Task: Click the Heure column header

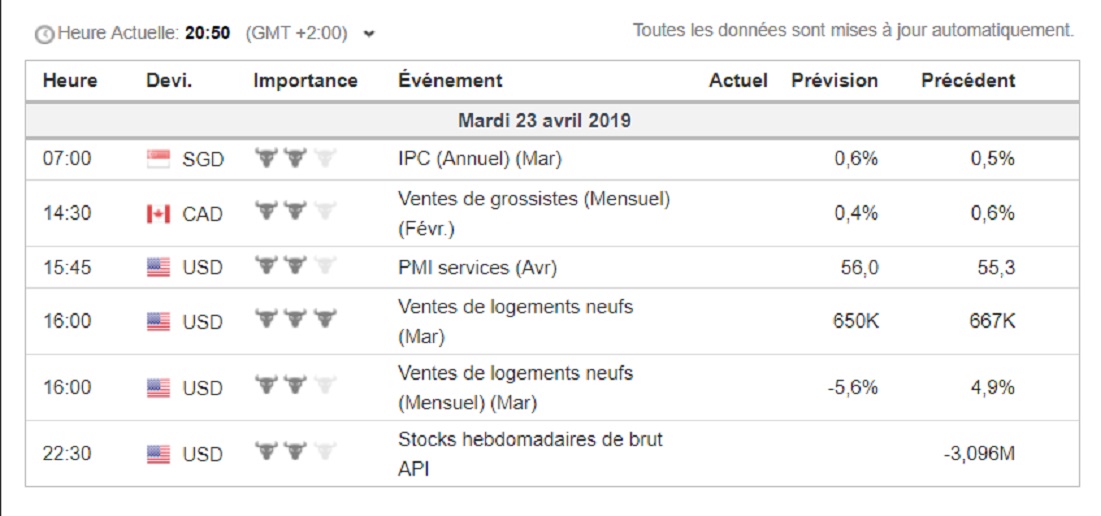Action: [70, 81]
